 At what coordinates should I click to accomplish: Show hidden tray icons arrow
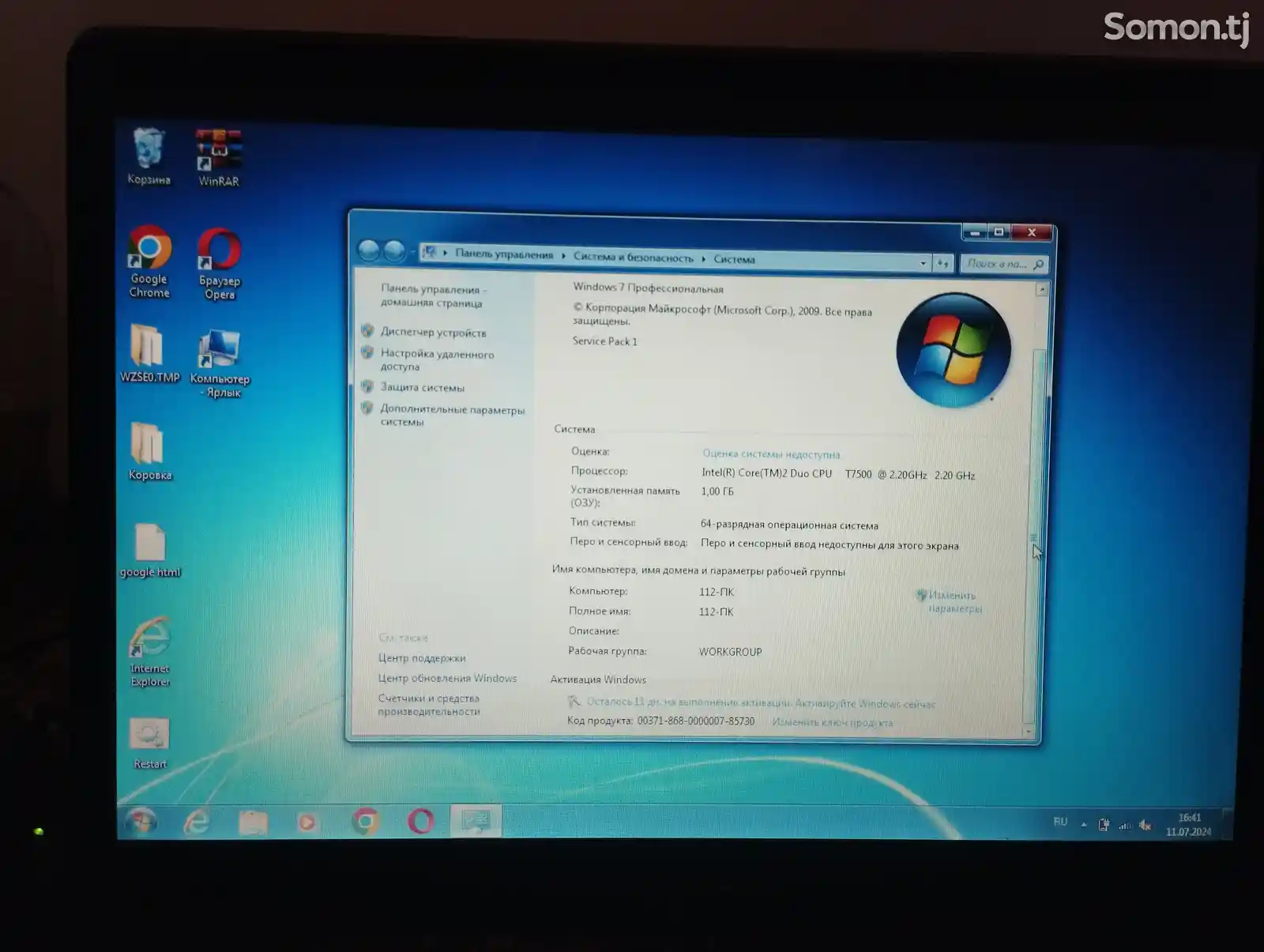[1084, 824]
